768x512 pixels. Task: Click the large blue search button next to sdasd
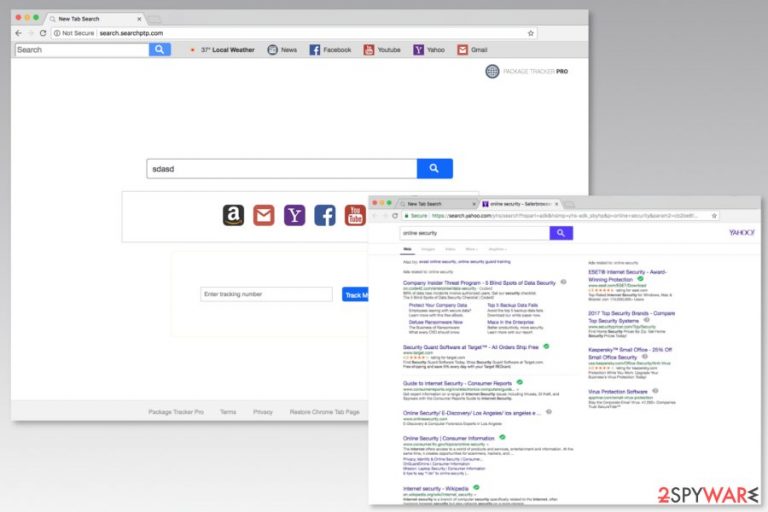pos(434,169)
